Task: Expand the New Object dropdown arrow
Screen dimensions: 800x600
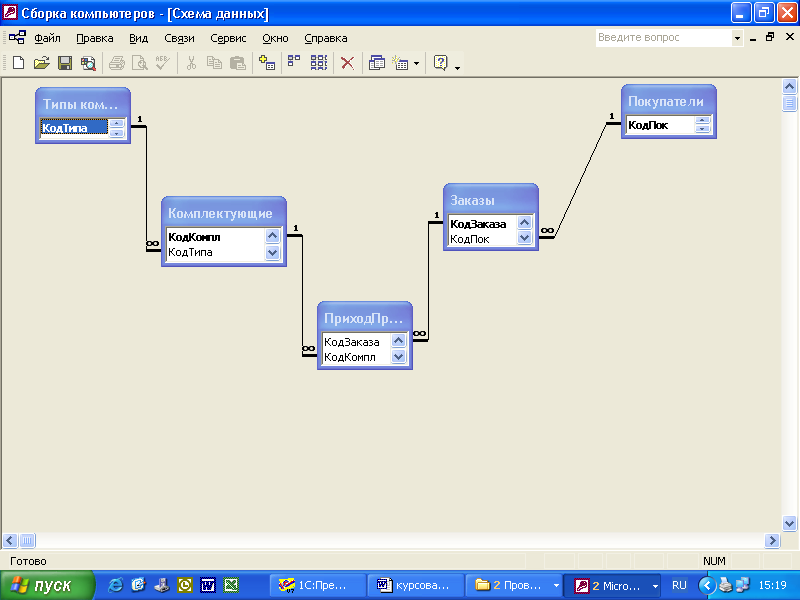Action: click(x=416, y=63)
